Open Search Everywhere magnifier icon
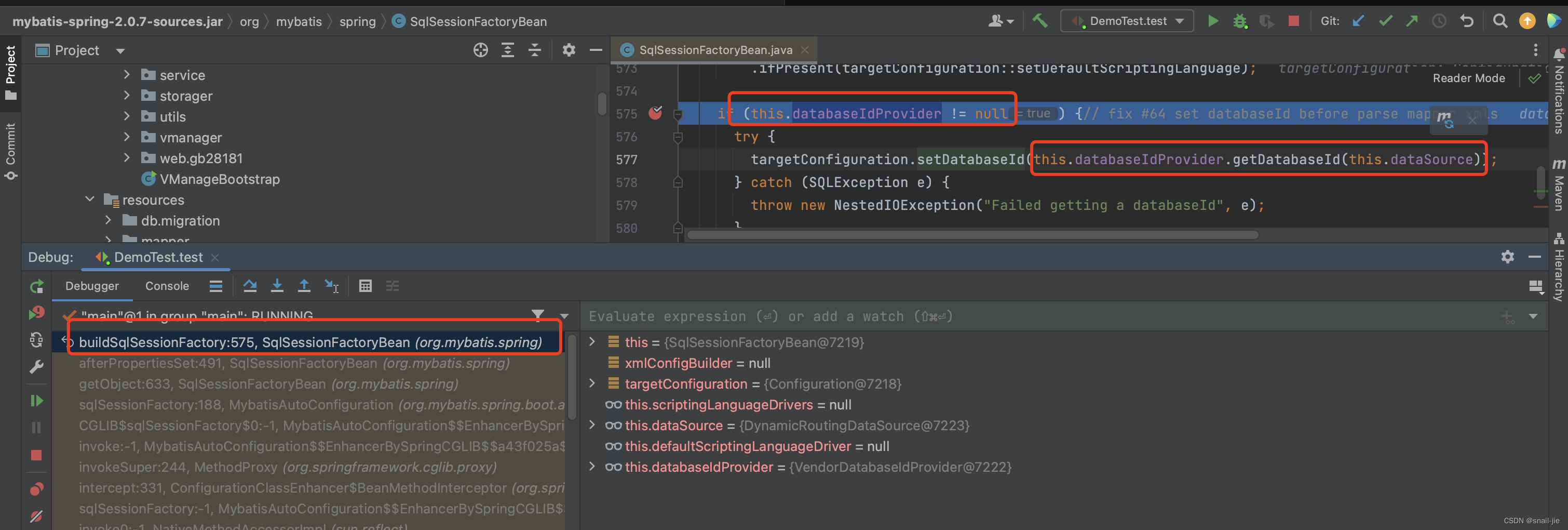 point(1501,21)
